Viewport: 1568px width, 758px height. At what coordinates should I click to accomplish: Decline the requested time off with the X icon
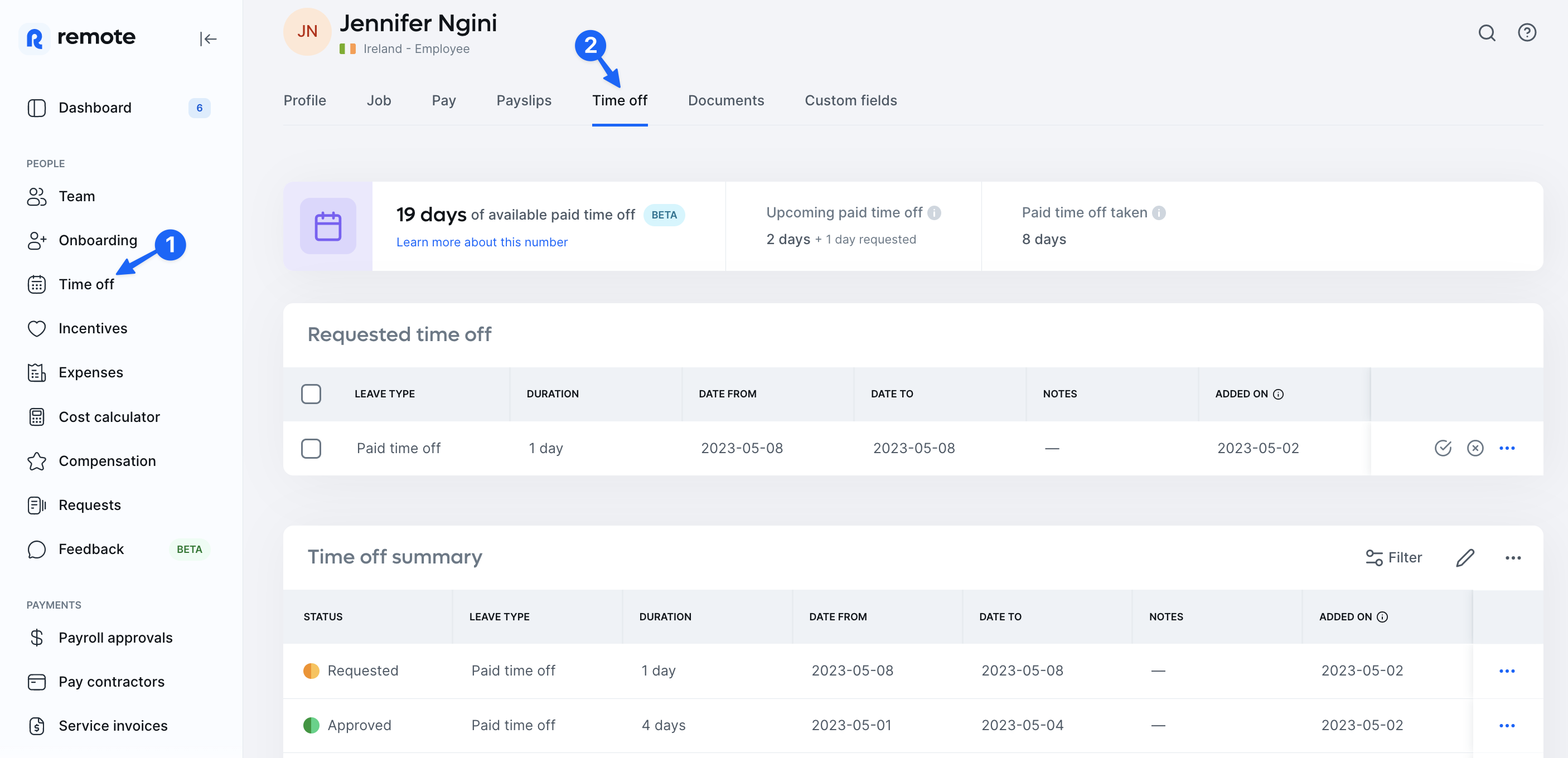pyautogui.click(x=1475, y=448)
